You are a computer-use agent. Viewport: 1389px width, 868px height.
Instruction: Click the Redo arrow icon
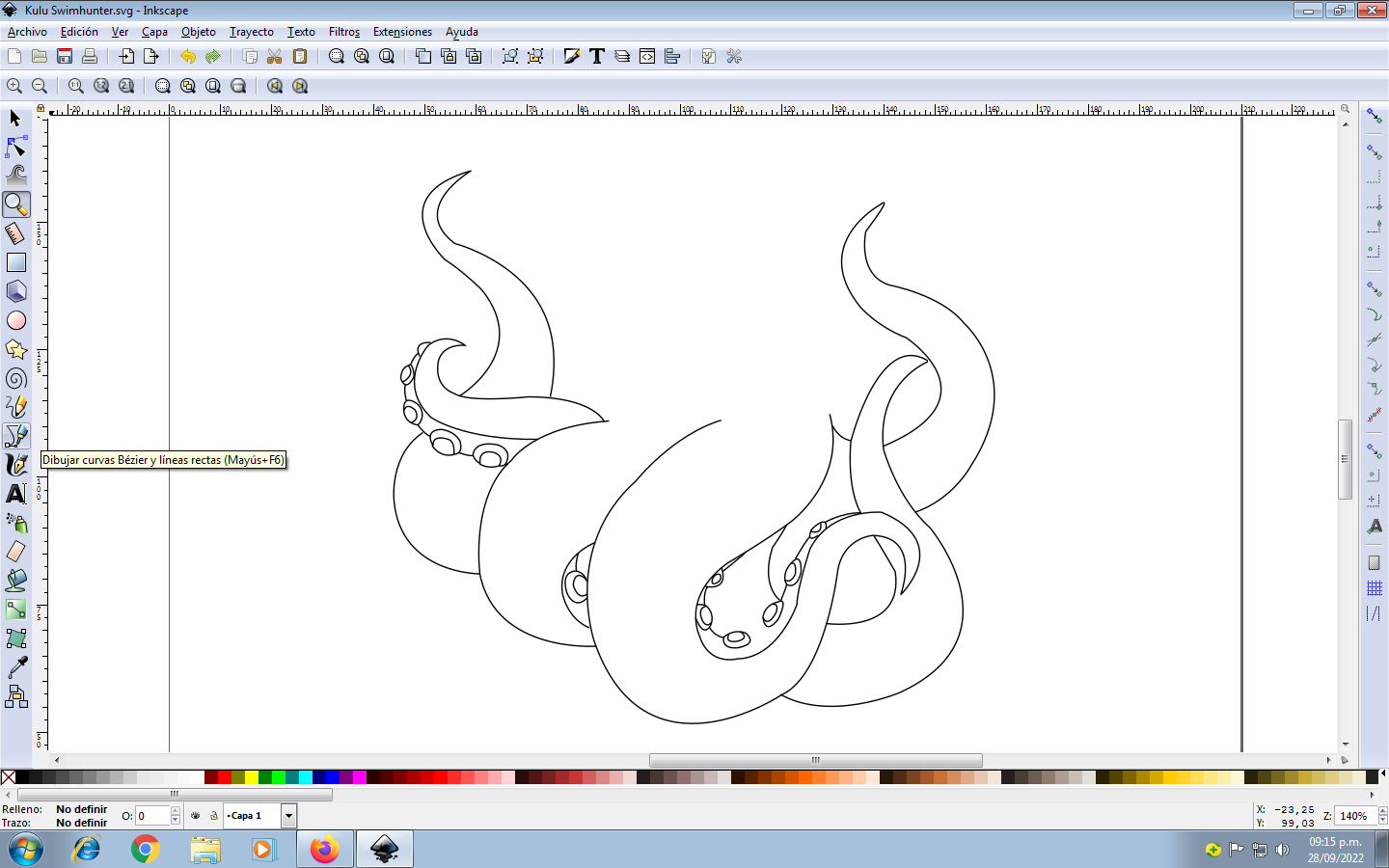click(213, 56)
